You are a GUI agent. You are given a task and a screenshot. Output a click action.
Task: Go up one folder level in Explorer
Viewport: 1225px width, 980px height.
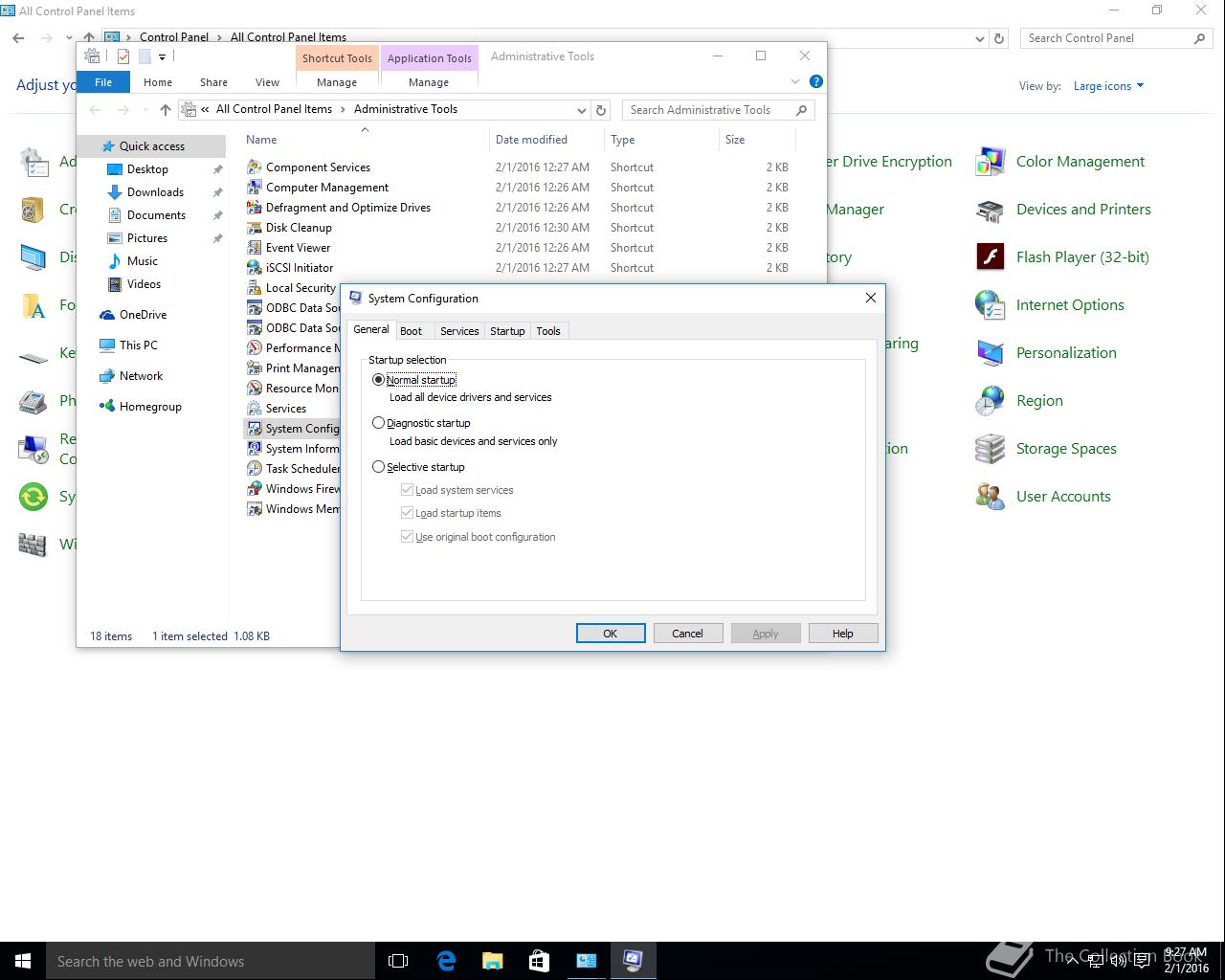[165, 110]
